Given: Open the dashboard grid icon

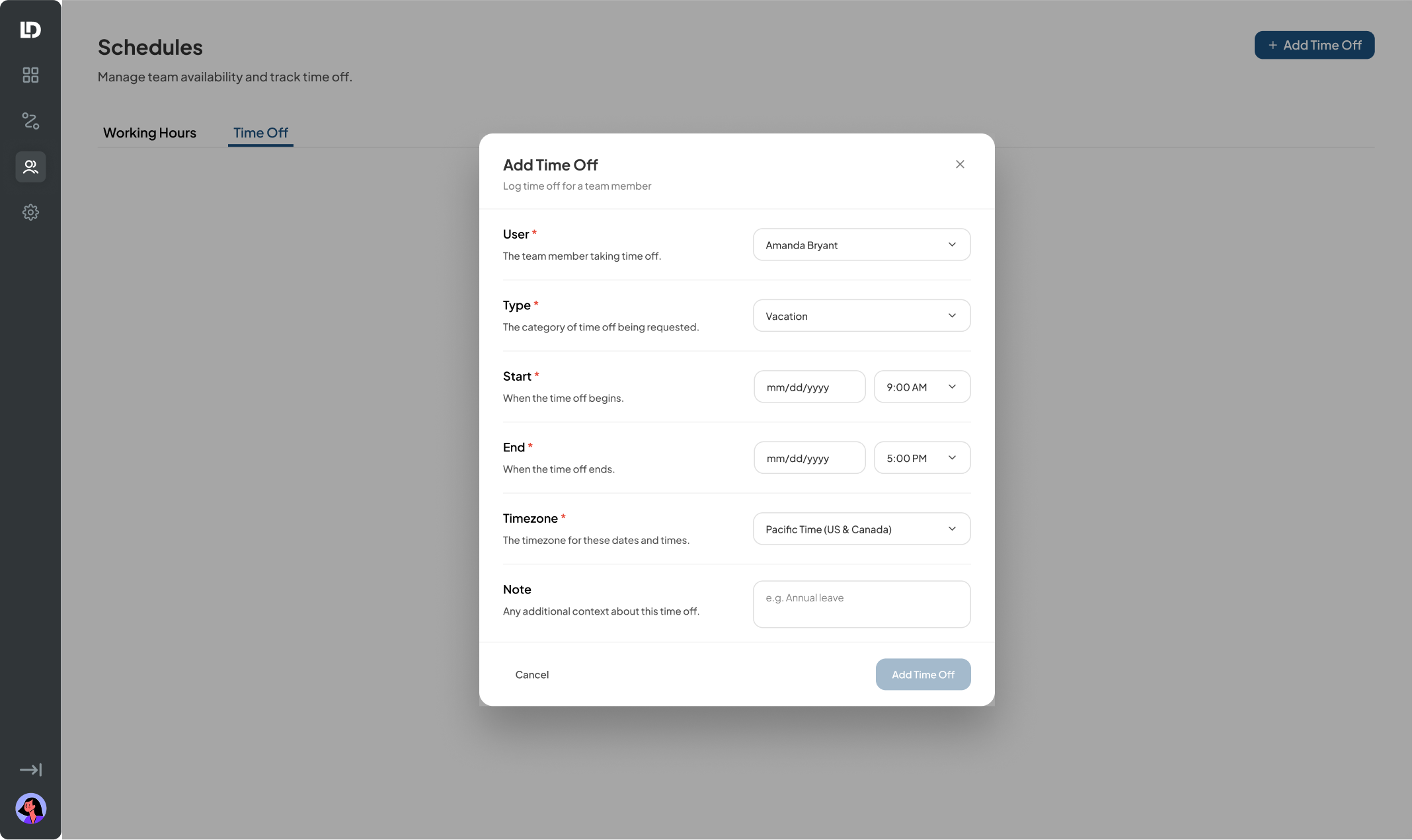Looking at the screenshot, I should coord(30,75).
